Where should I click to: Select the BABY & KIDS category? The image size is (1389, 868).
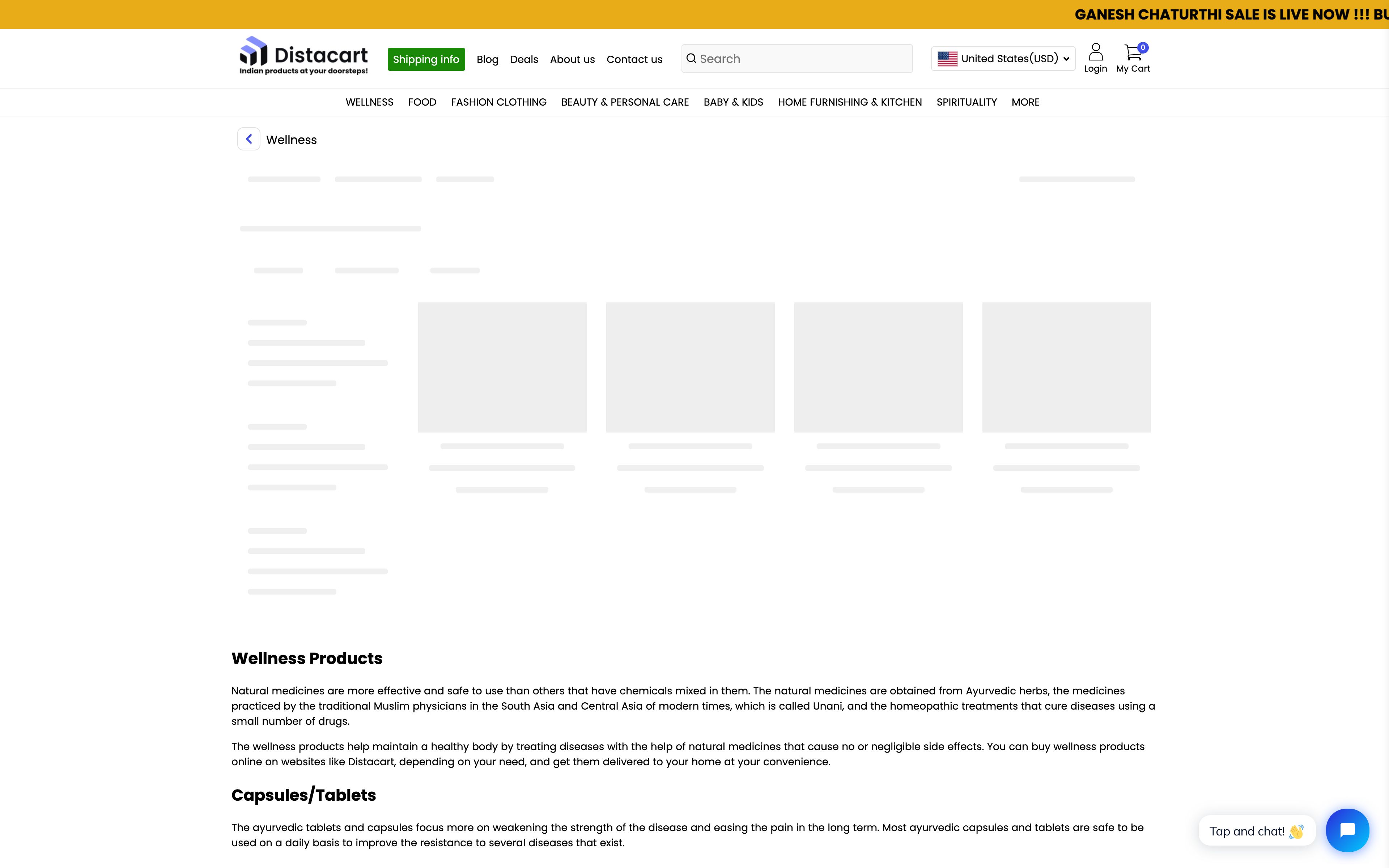[x=733, y=102]
